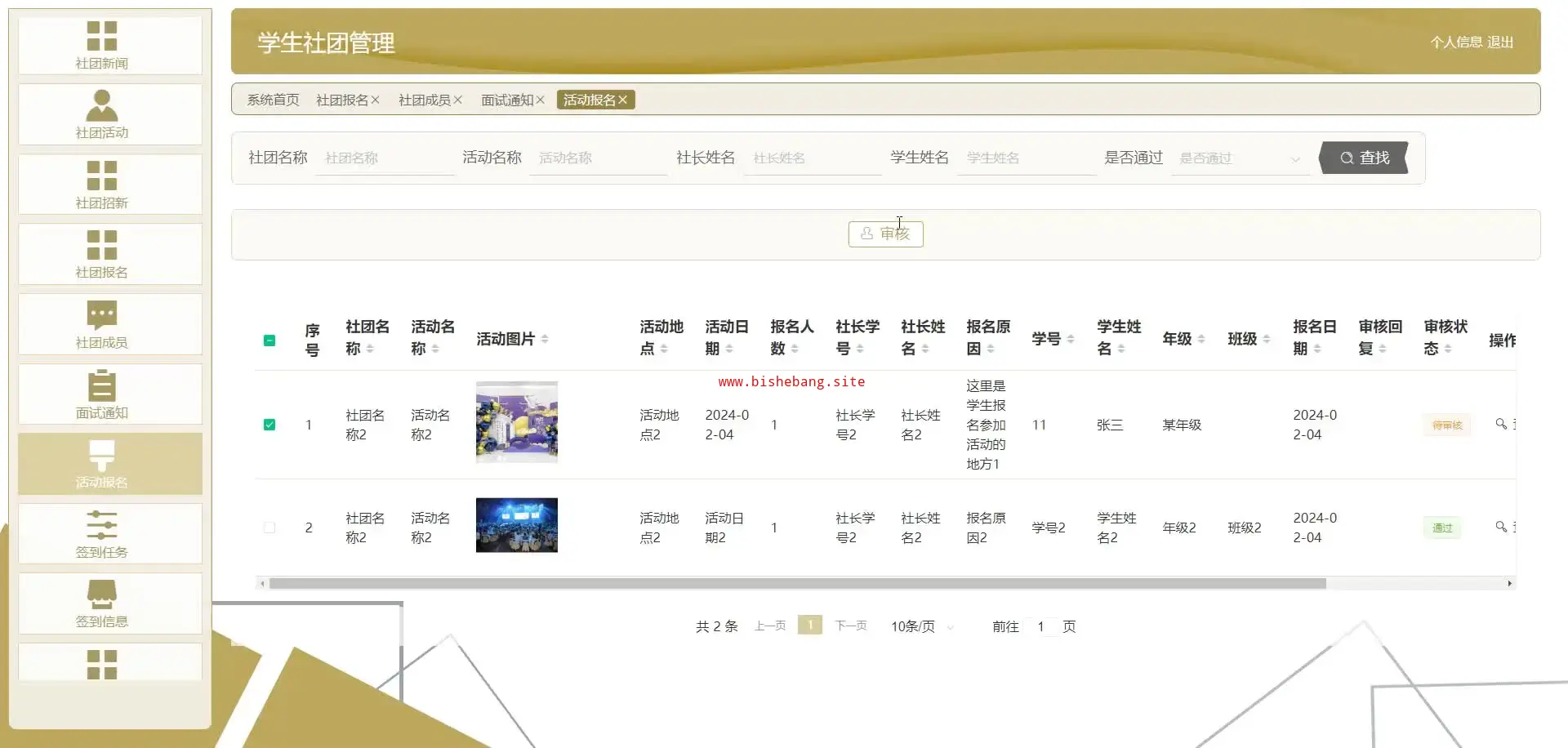The width and height of the screenshot is (1568, 748).
Task: Click the table horizontal scrollbar
Action: click(797, 583)
